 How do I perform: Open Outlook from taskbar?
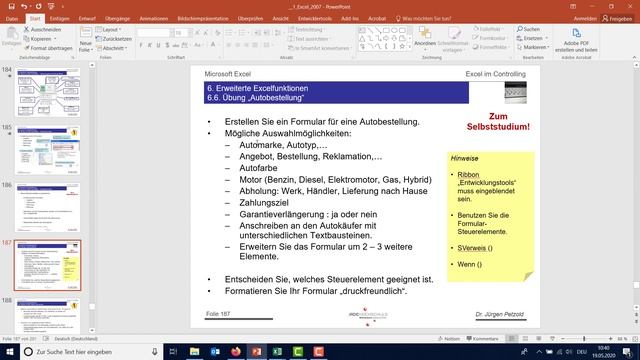click(215, 351)
